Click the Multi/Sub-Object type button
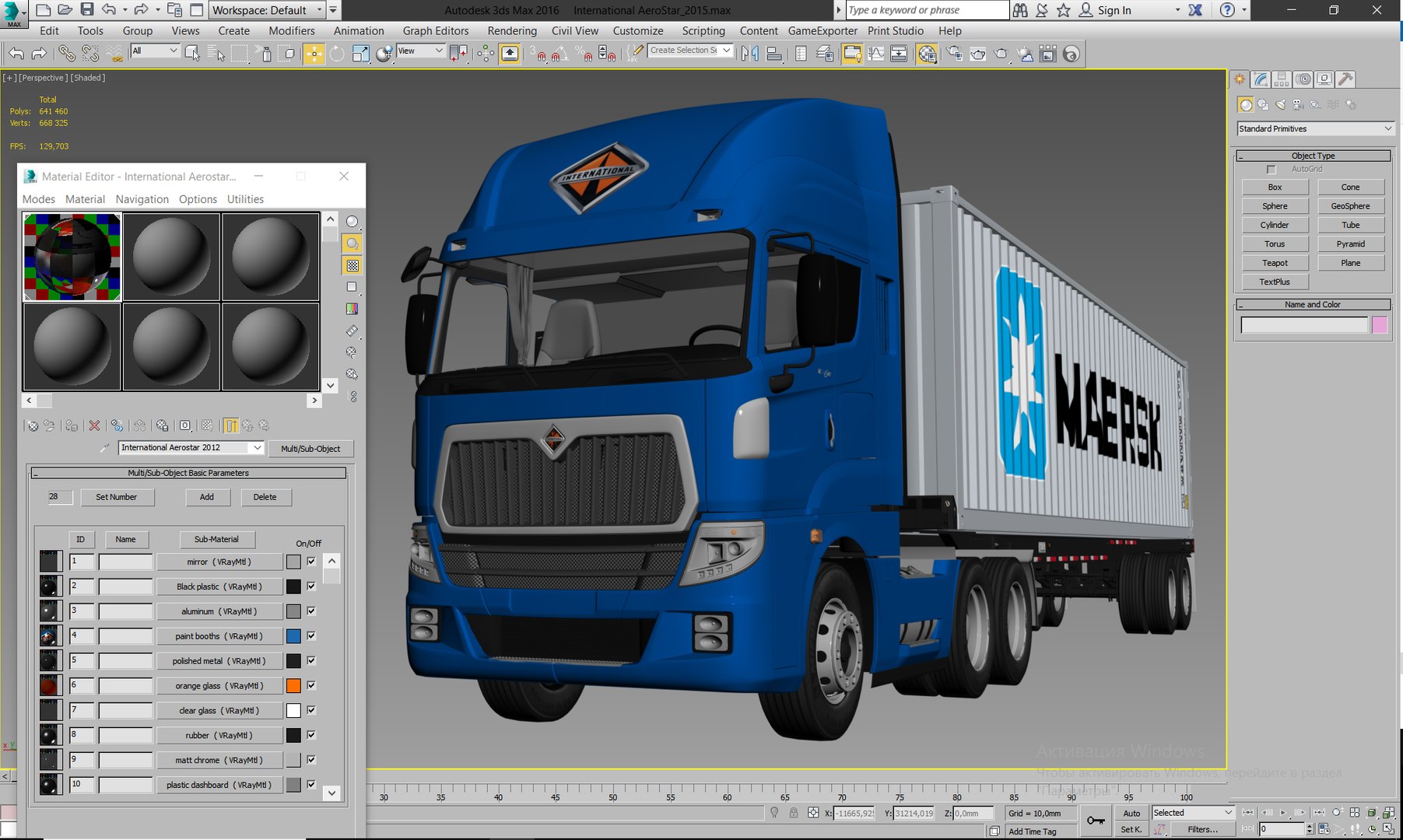This screenshot has height=840, width=1403. pos(310,449)
